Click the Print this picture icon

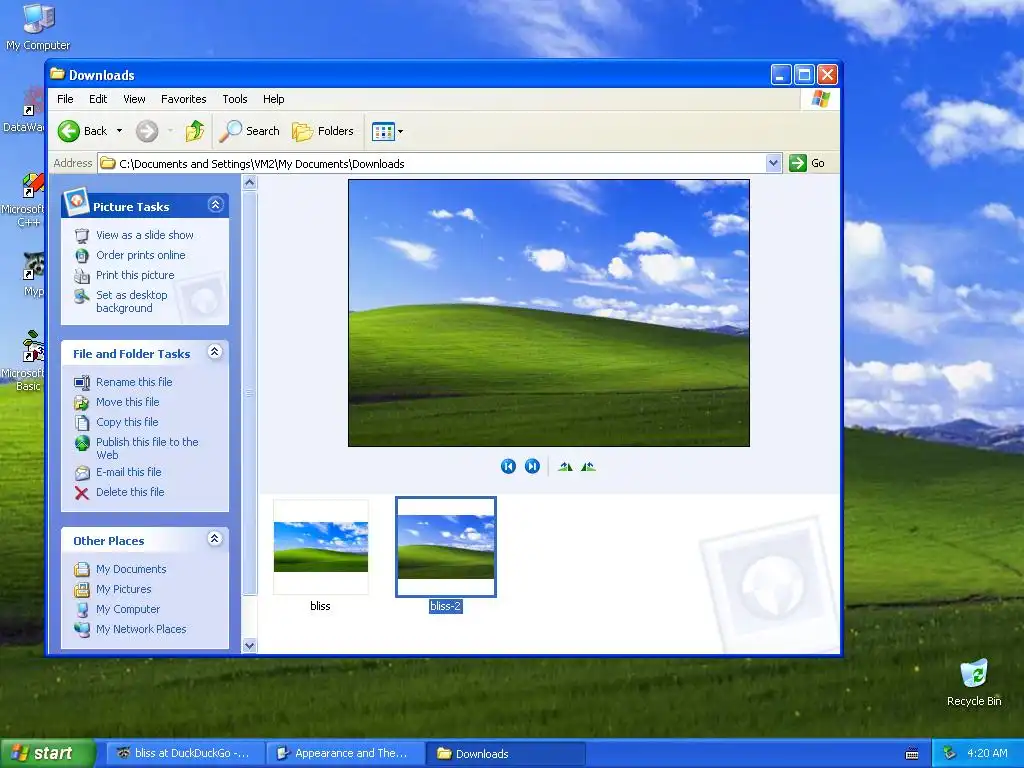[x=82, y=276]
